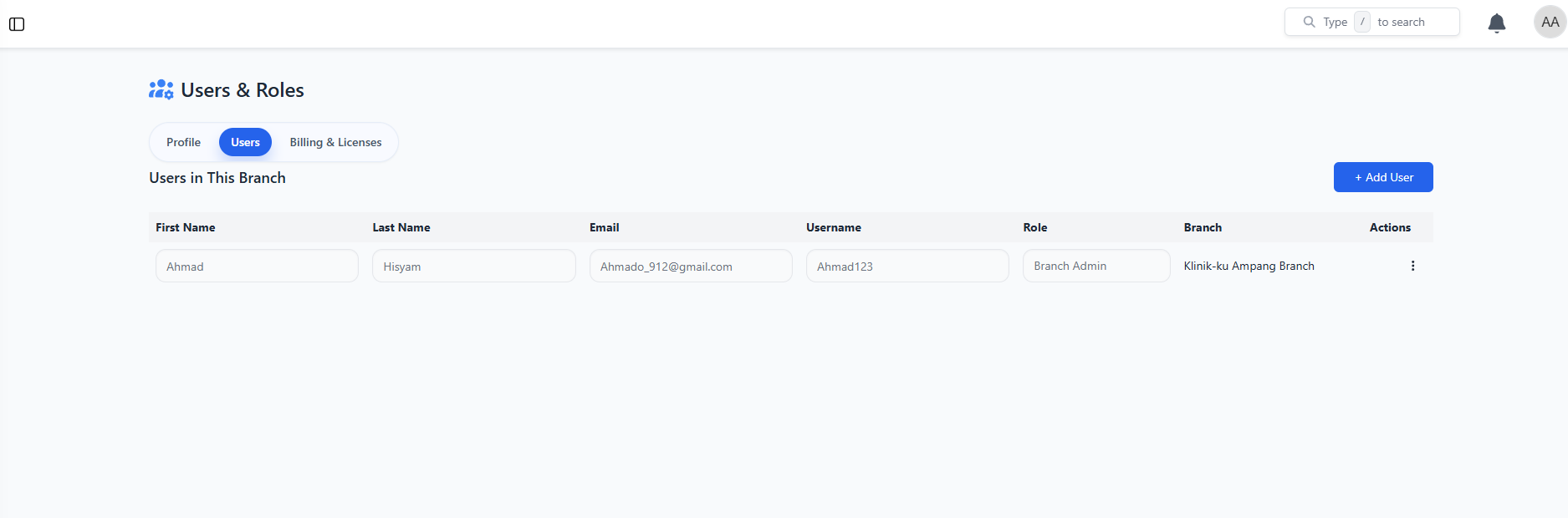Click the Users & Roles page title
This screenshot has height=518, width=1568.
tap(243, 90)
